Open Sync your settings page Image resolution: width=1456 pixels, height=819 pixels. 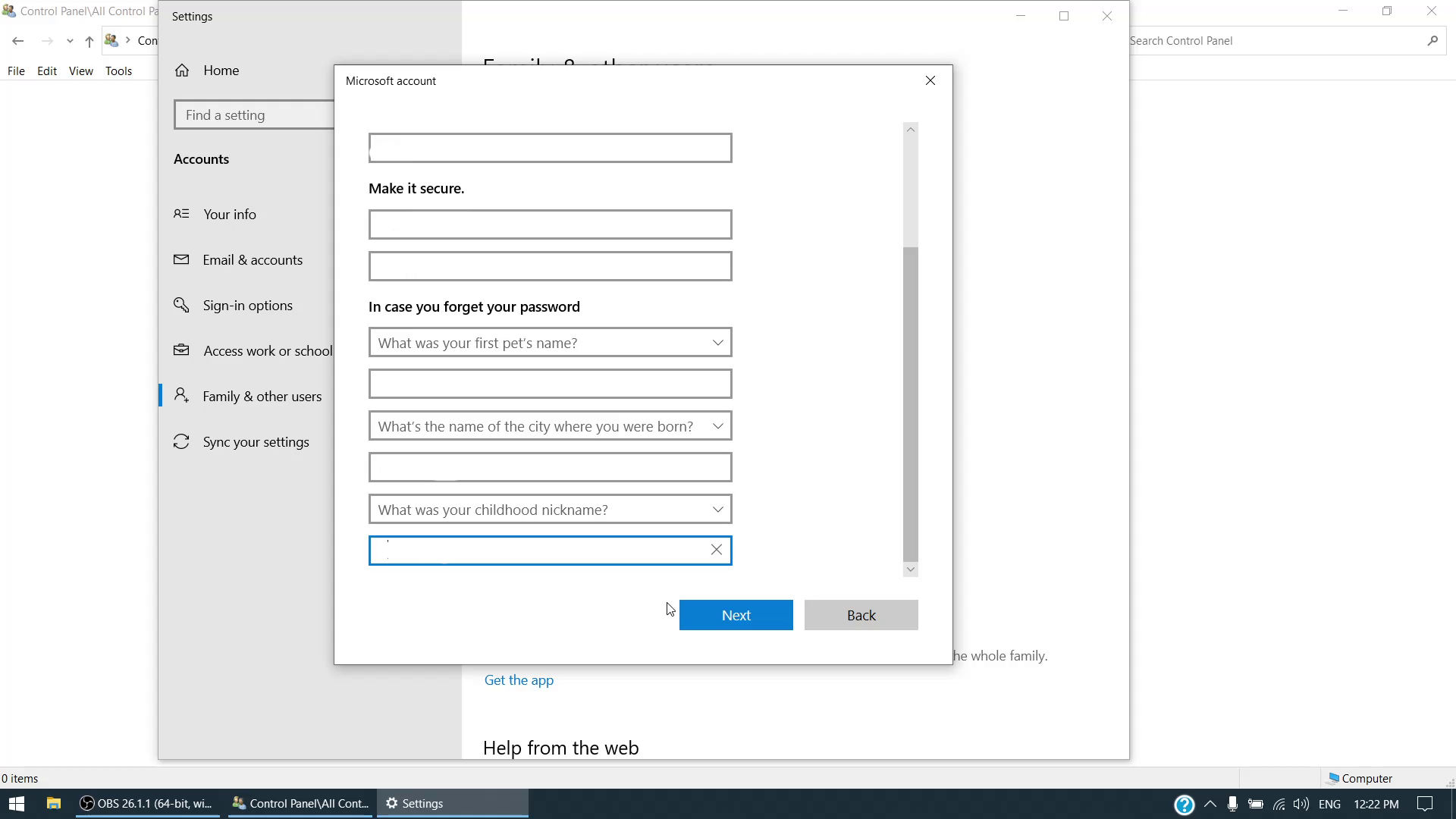[256, 442]
